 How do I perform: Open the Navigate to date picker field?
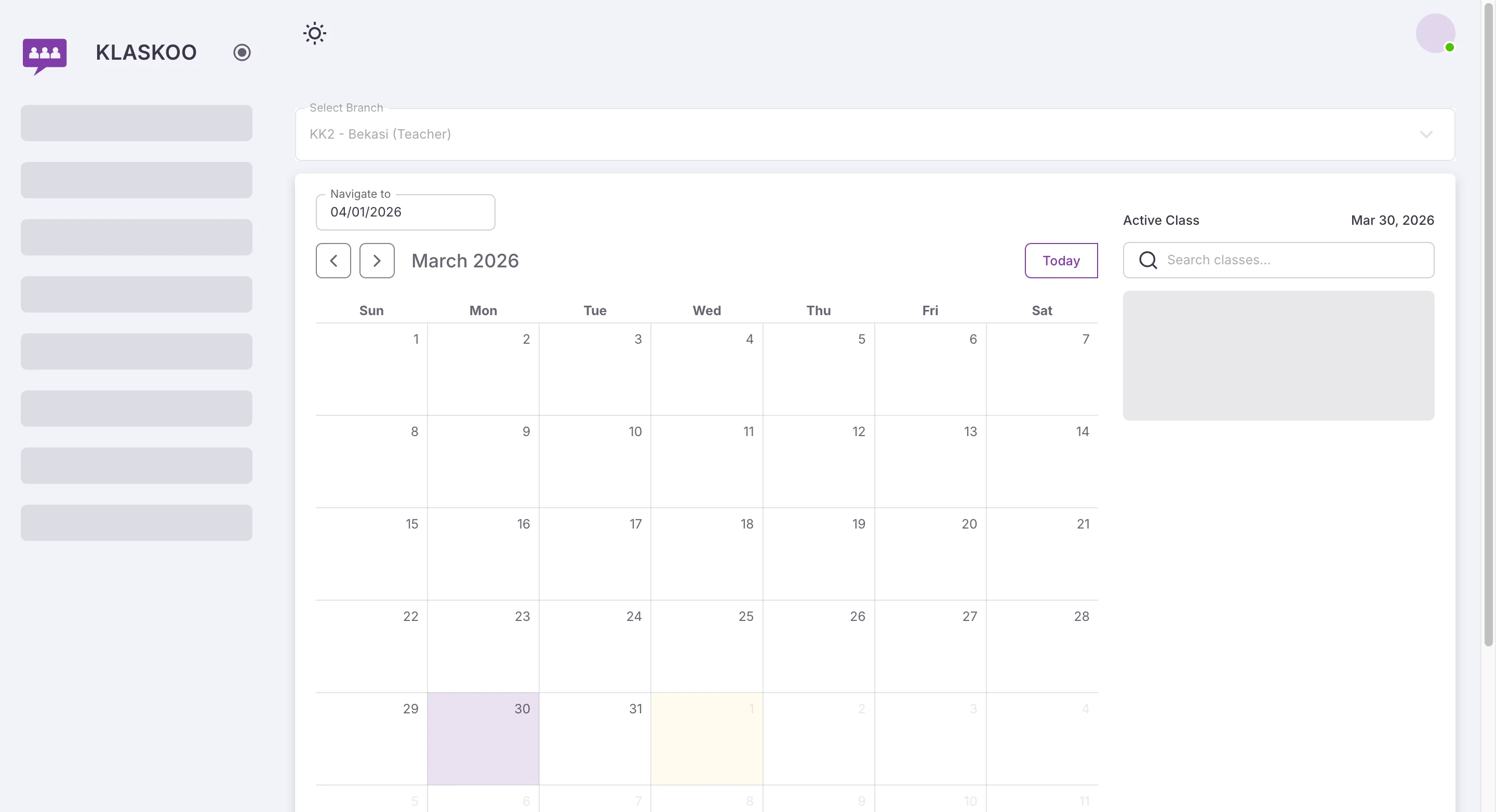coord(405,212)
